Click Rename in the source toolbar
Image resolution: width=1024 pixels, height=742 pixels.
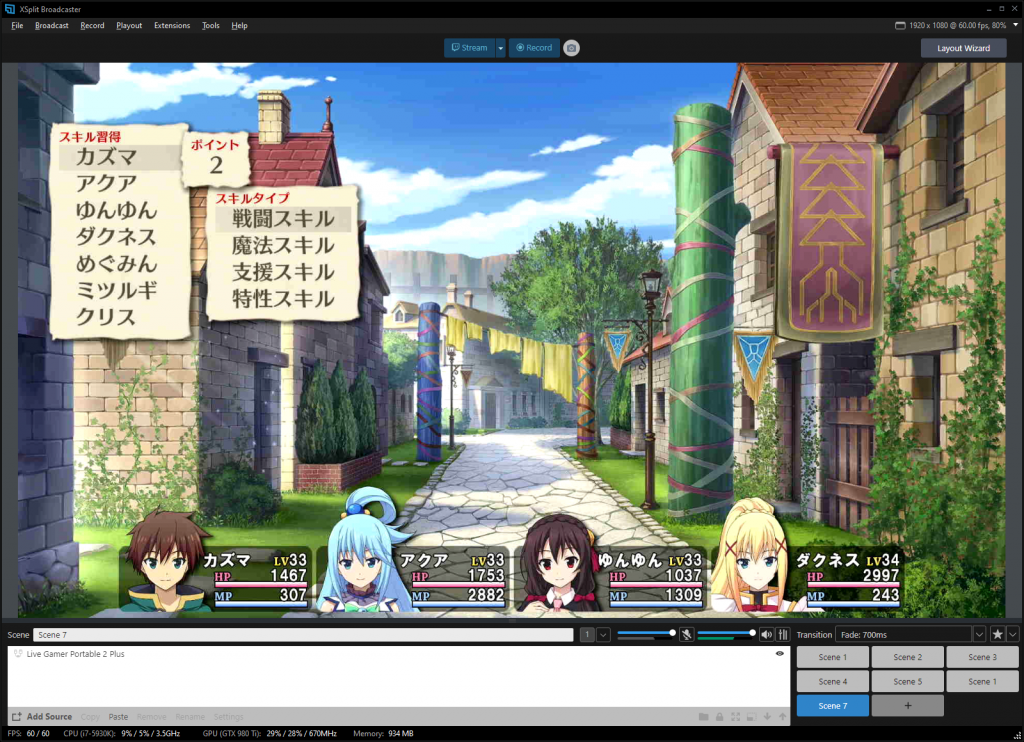(190, 717)
